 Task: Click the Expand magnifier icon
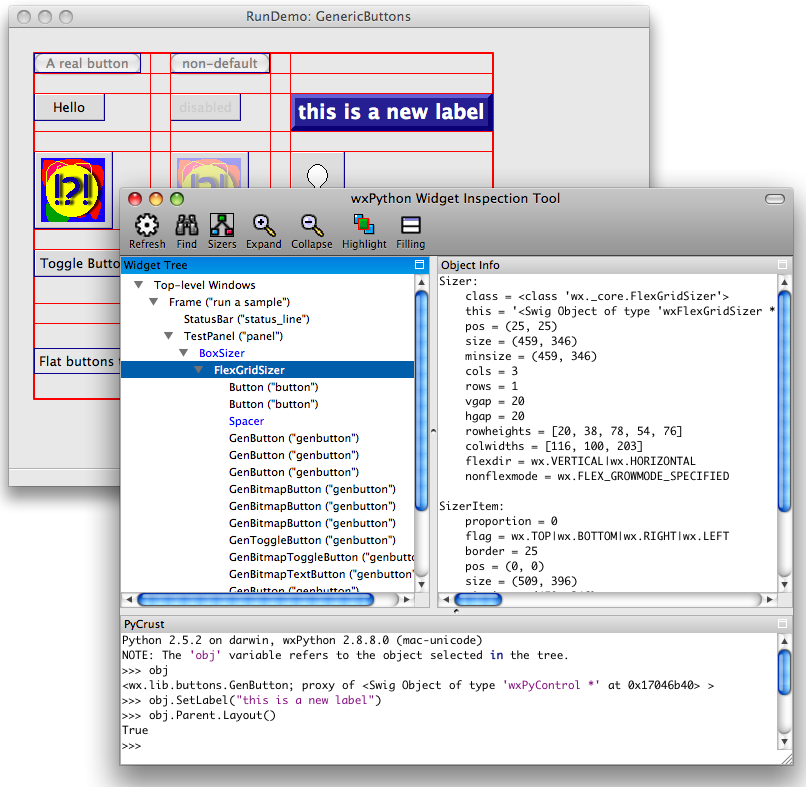point(264,226)
